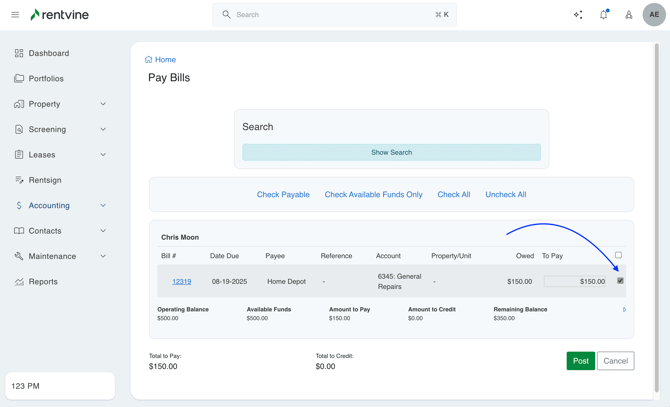Image resolution: width=670 pixels, height=407 pixels.
Task: Uncheck bill 12319 checkbox
Action: coord(620,281)
